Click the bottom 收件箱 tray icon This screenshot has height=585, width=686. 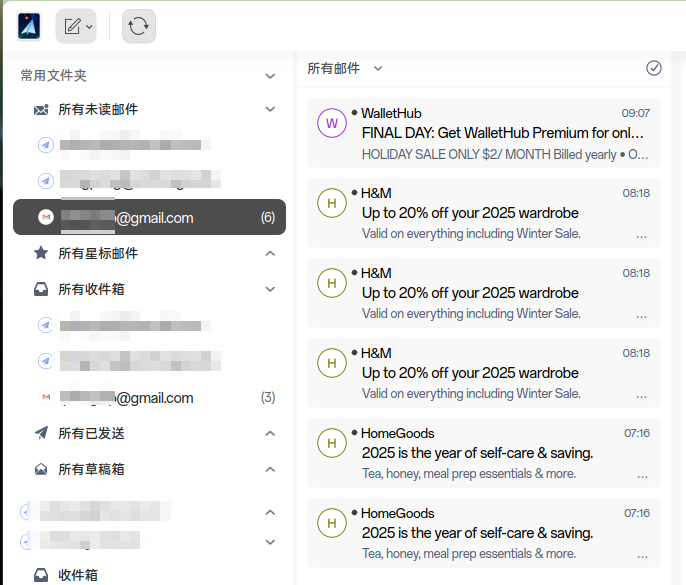pyautogui.click(x=41, y=575)
